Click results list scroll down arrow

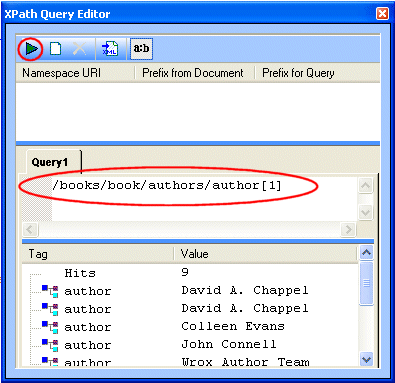(x=366, y=360)
